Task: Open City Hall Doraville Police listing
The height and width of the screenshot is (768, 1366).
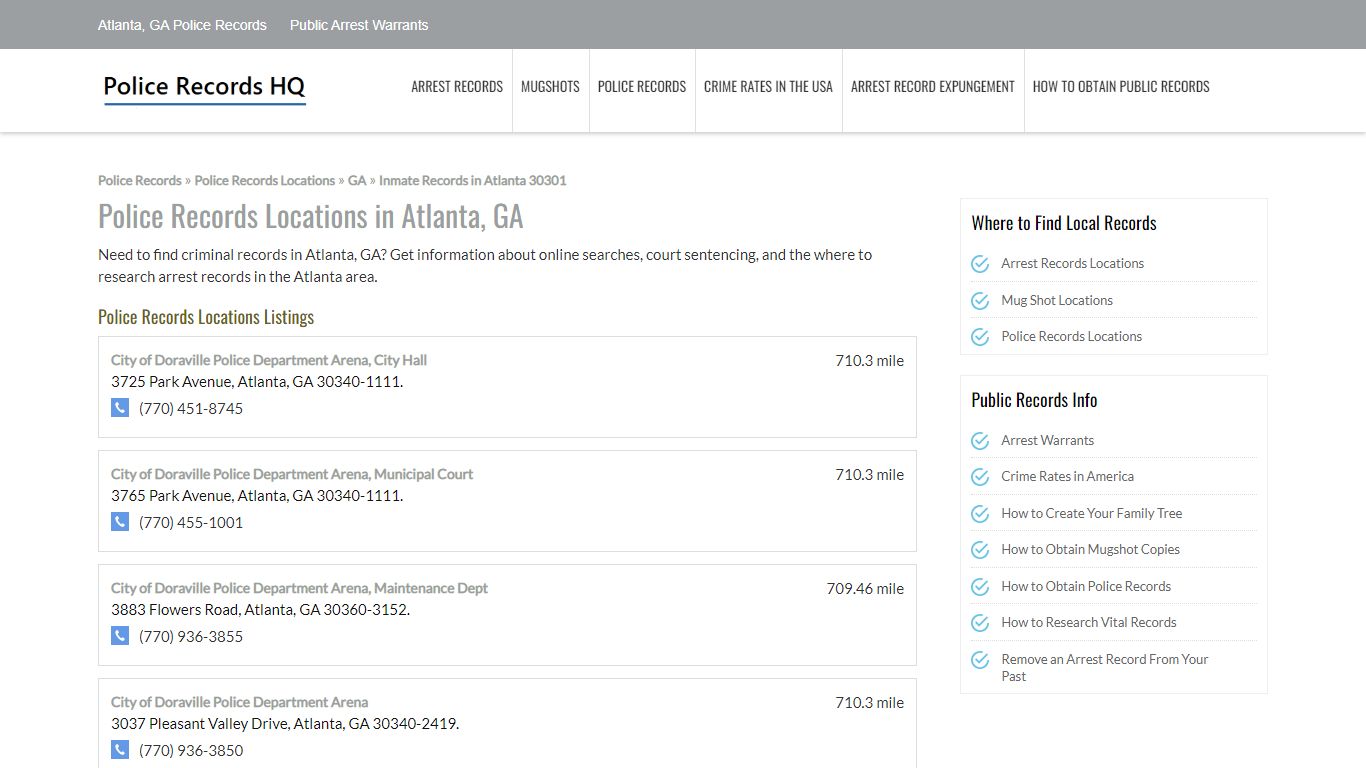Action: point(269,360)
